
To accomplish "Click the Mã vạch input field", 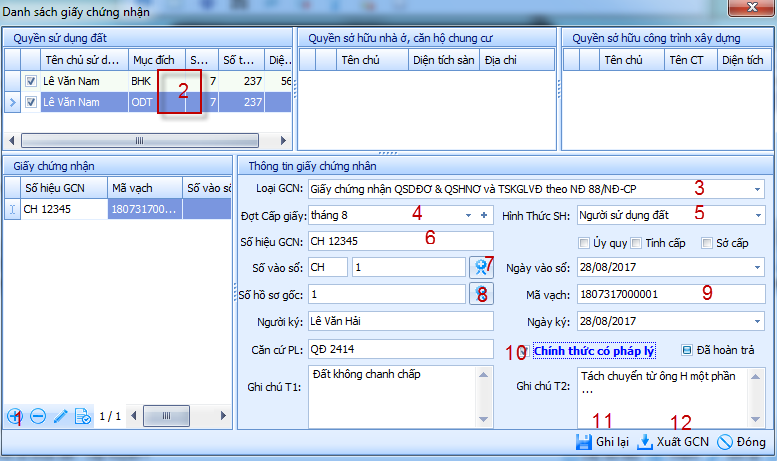I will (x=630, y=295).
